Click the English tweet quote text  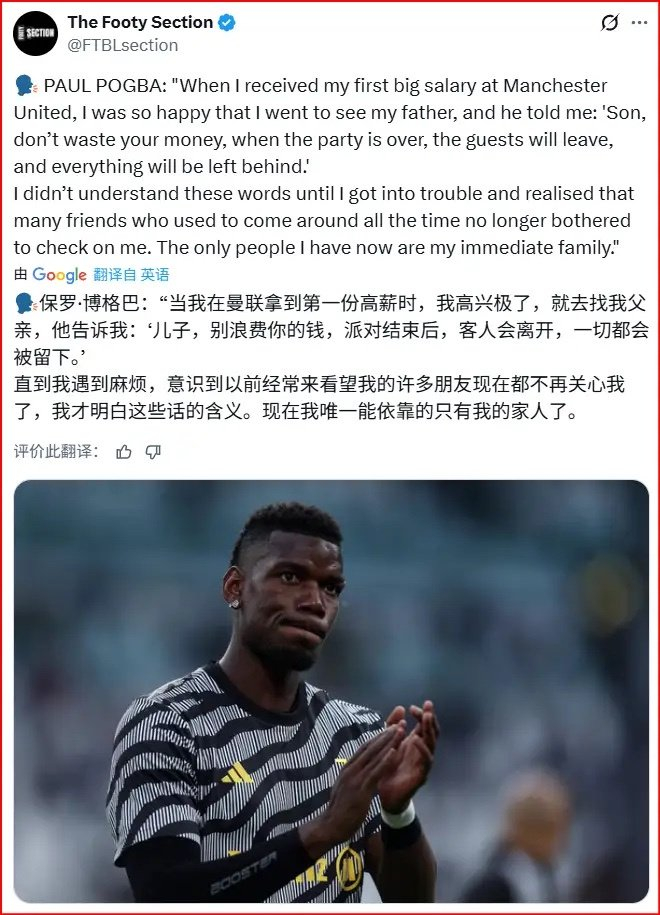click(330, 167)
